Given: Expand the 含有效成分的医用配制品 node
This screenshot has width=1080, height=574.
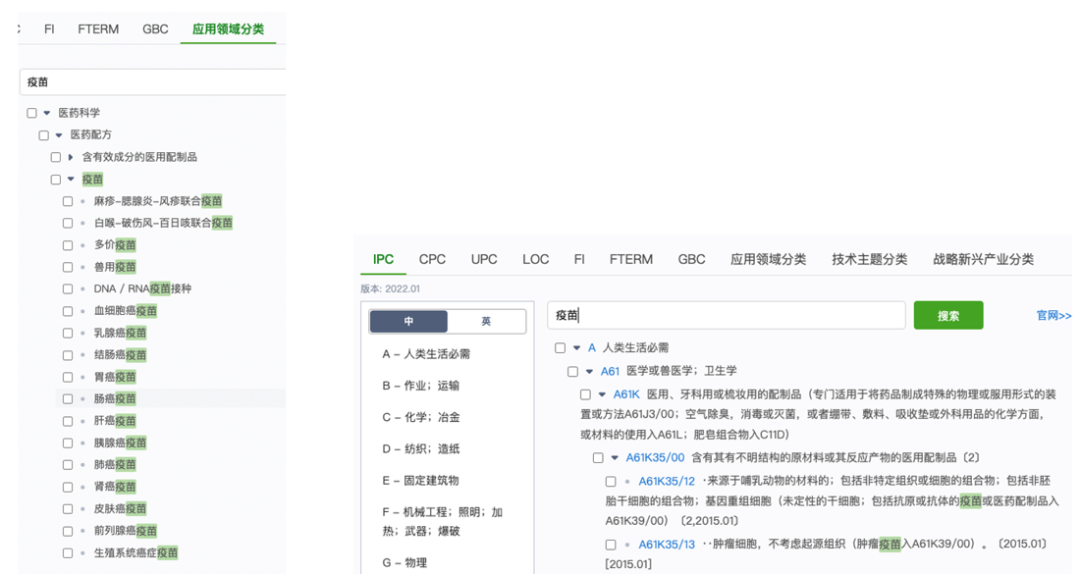Looking at the screenshot, I should point(70,157).
